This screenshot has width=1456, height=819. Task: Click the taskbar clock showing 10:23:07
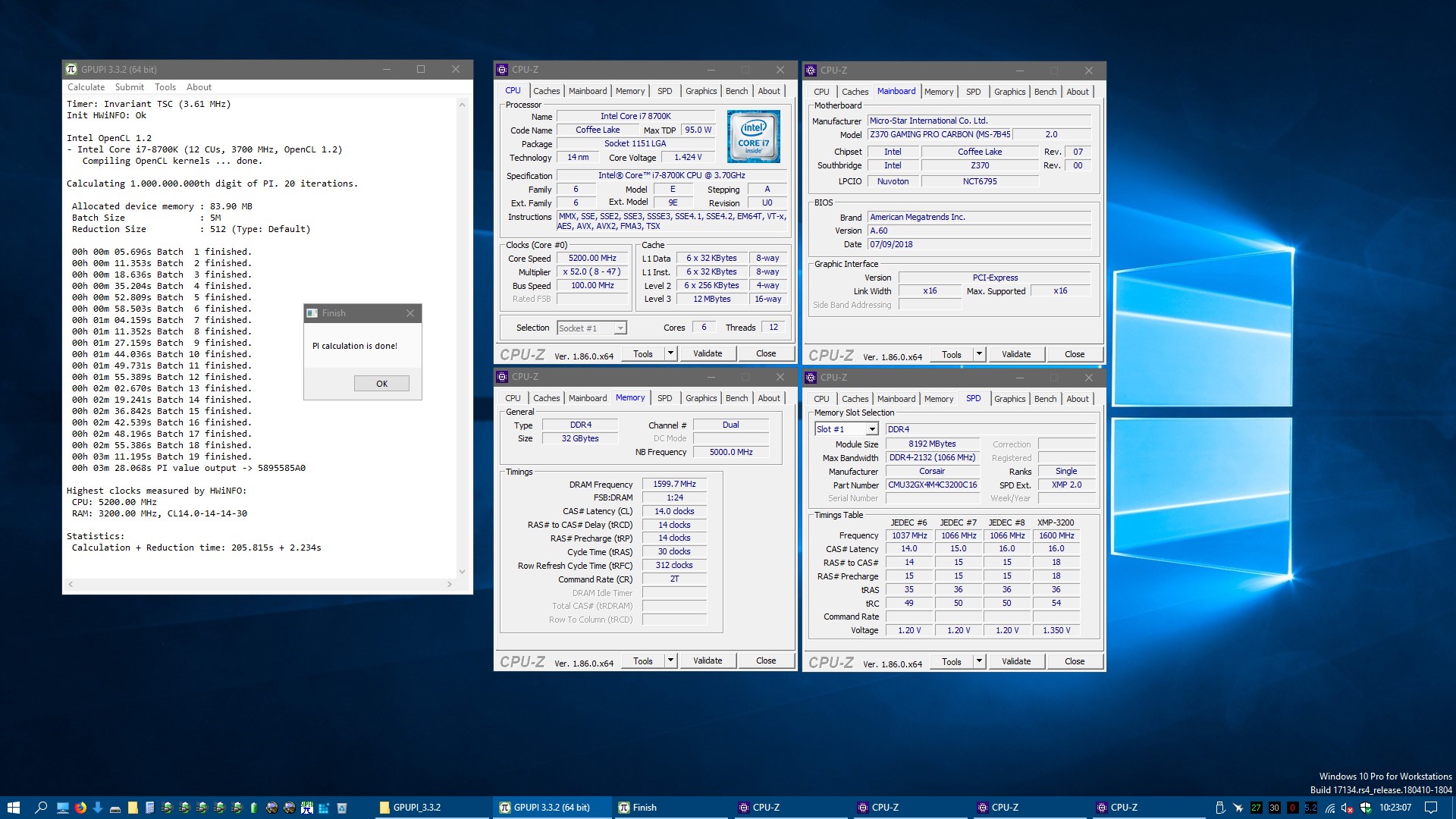(1395, 808)
